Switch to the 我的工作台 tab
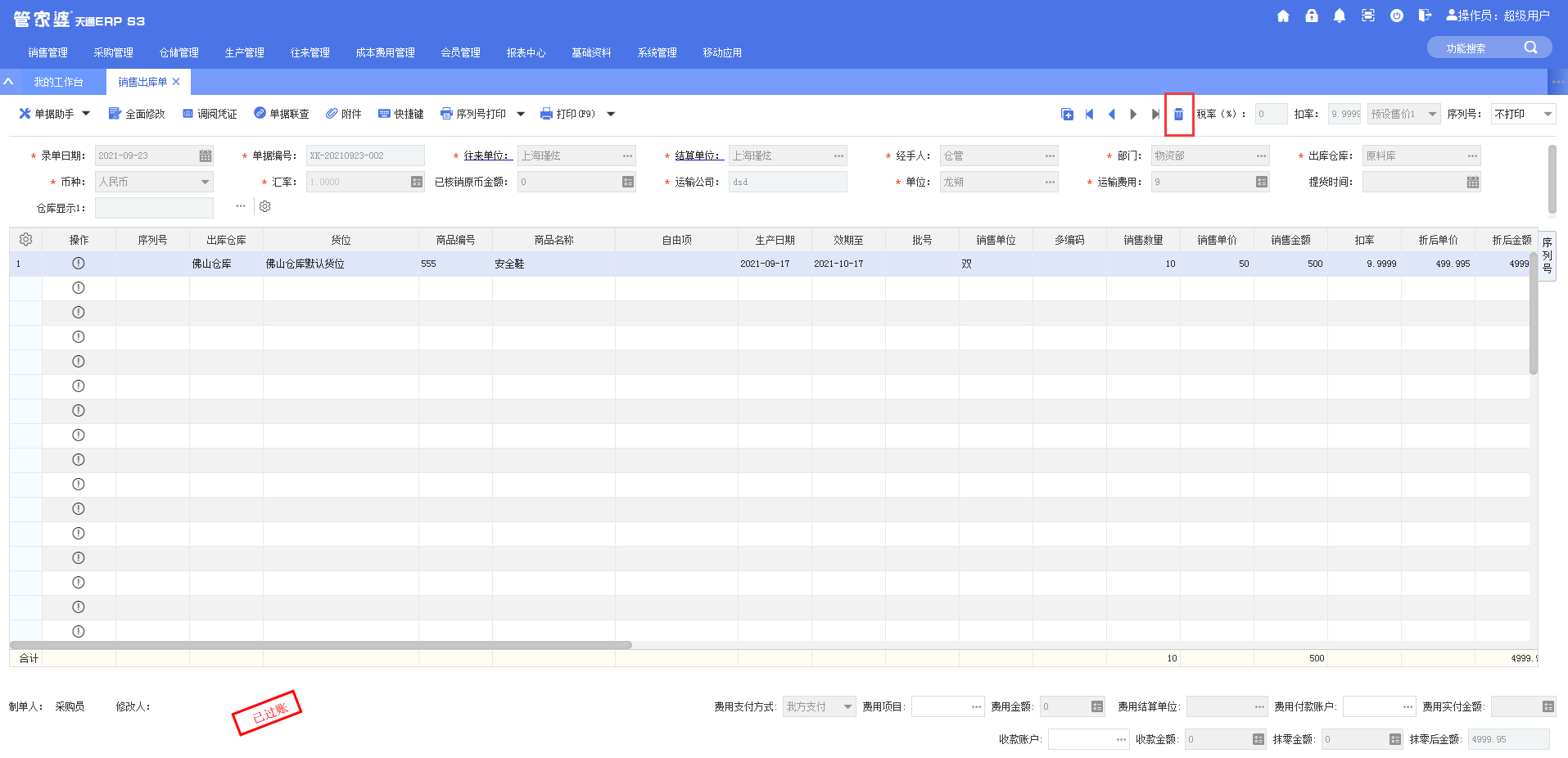Screen dimensions: 1568x758 click(x=59, y=82)
